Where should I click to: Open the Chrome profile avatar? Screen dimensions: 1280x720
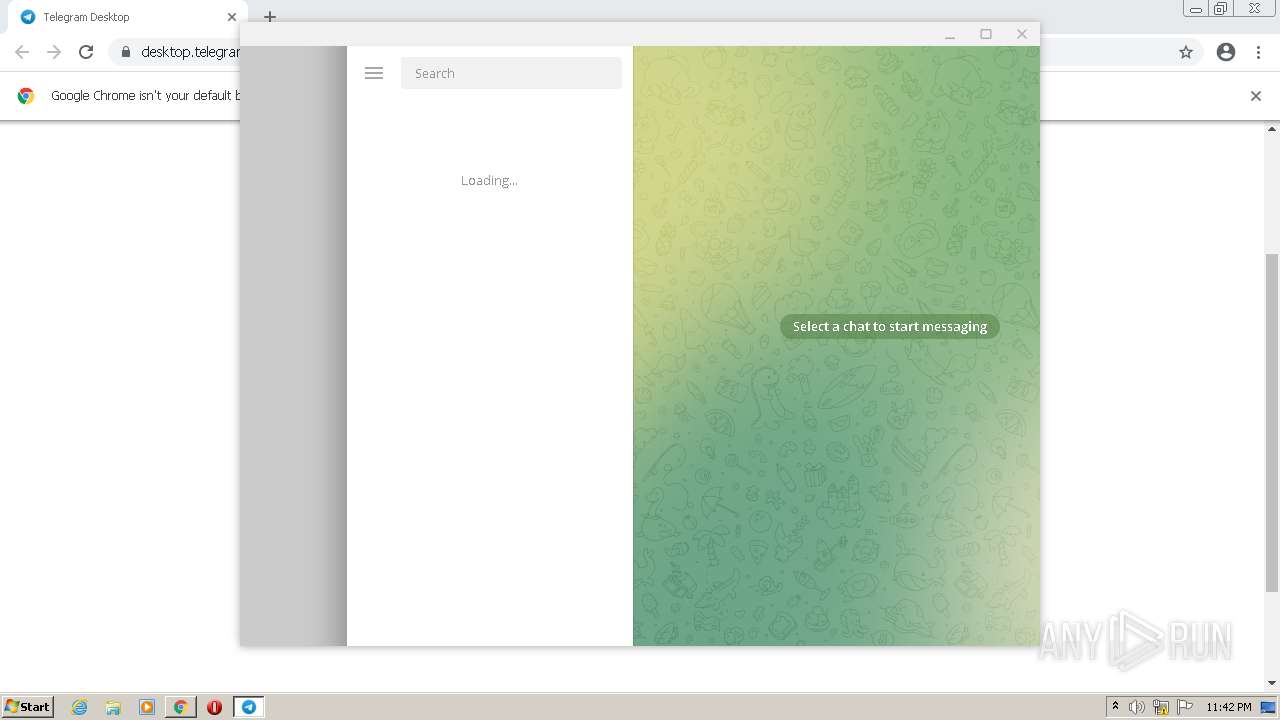click(x=1226, y=52)
